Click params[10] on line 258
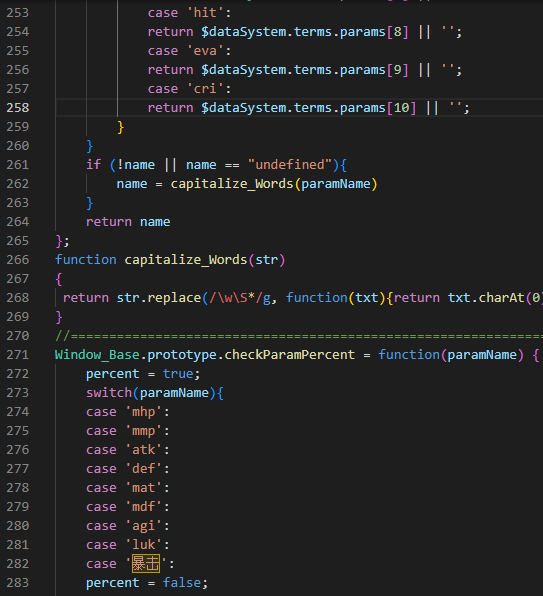Screen dimensions: 543x596 pyautogui.click(x=378, y=108)
